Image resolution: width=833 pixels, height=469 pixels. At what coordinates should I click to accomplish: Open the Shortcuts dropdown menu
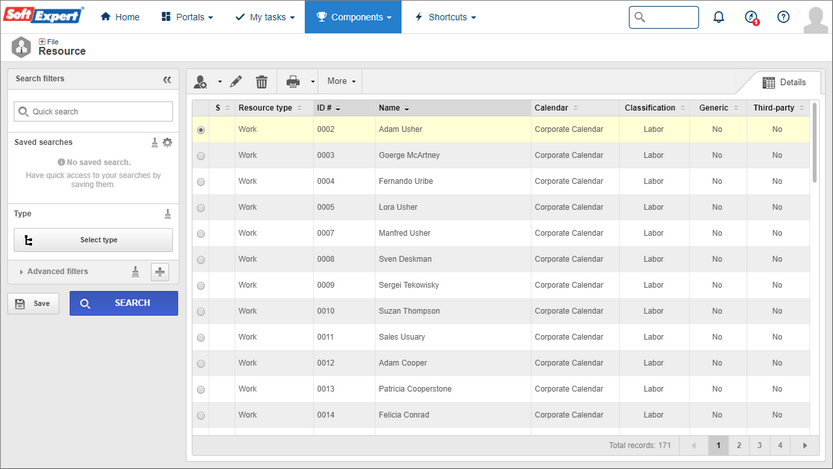click(445, 17)
